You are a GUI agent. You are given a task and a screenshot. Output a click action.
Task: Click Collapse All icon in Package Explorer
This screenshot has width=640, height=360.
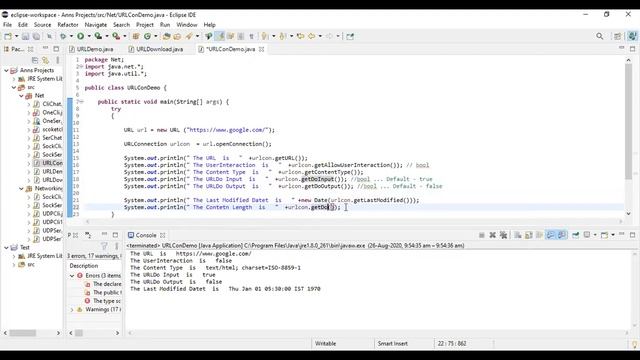[x=35, y=60]
